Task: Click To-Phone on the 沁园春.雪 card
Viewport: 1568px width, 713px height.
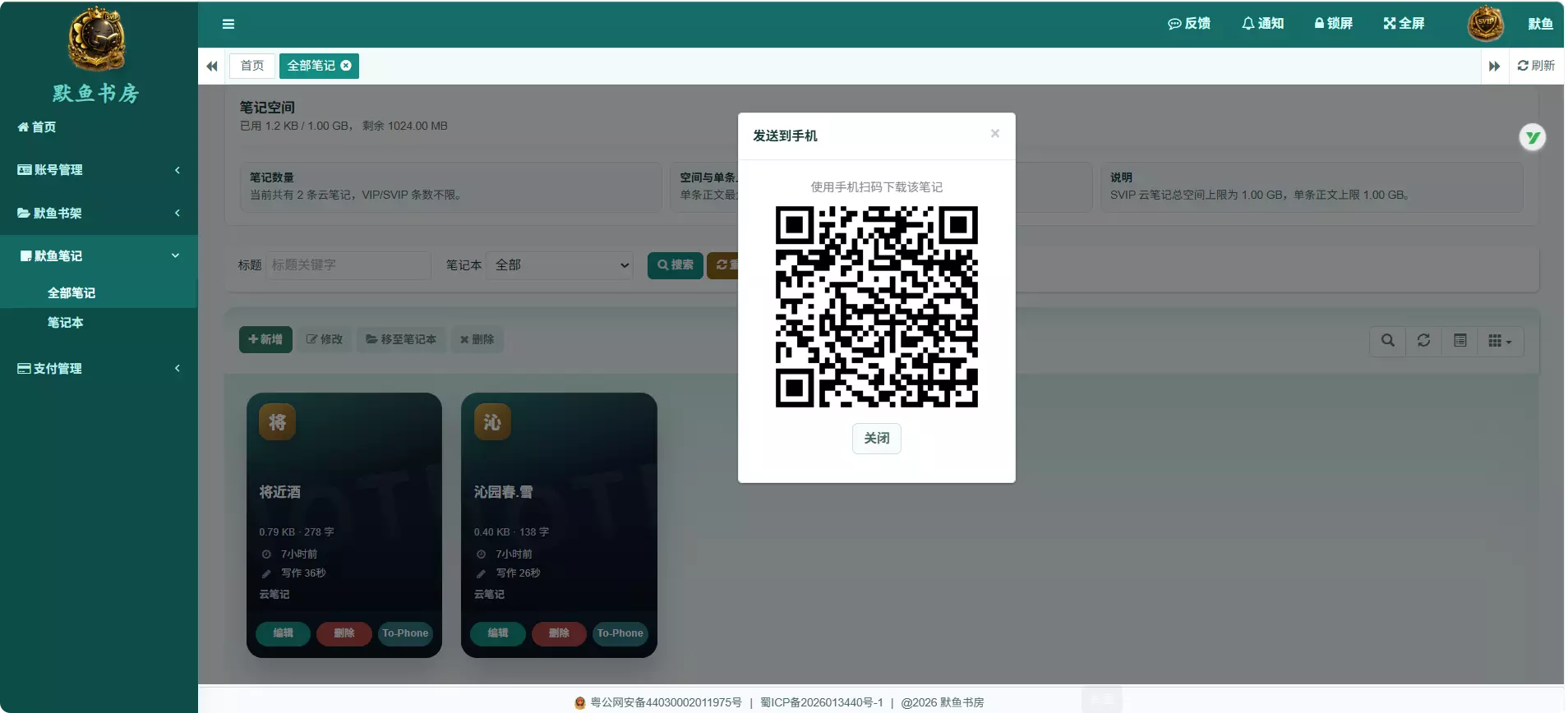Action: pyautogui.click(x=620, y=633)
